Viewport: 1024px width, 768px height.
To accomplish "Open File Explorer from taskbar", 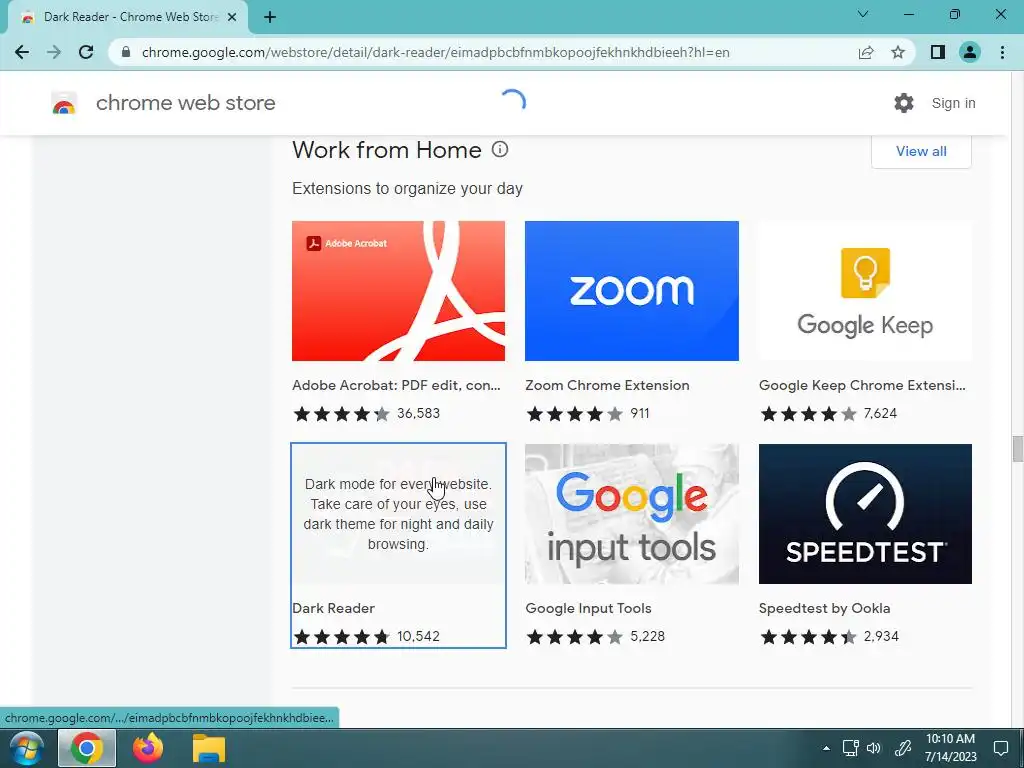I will (x=209, y=748).
